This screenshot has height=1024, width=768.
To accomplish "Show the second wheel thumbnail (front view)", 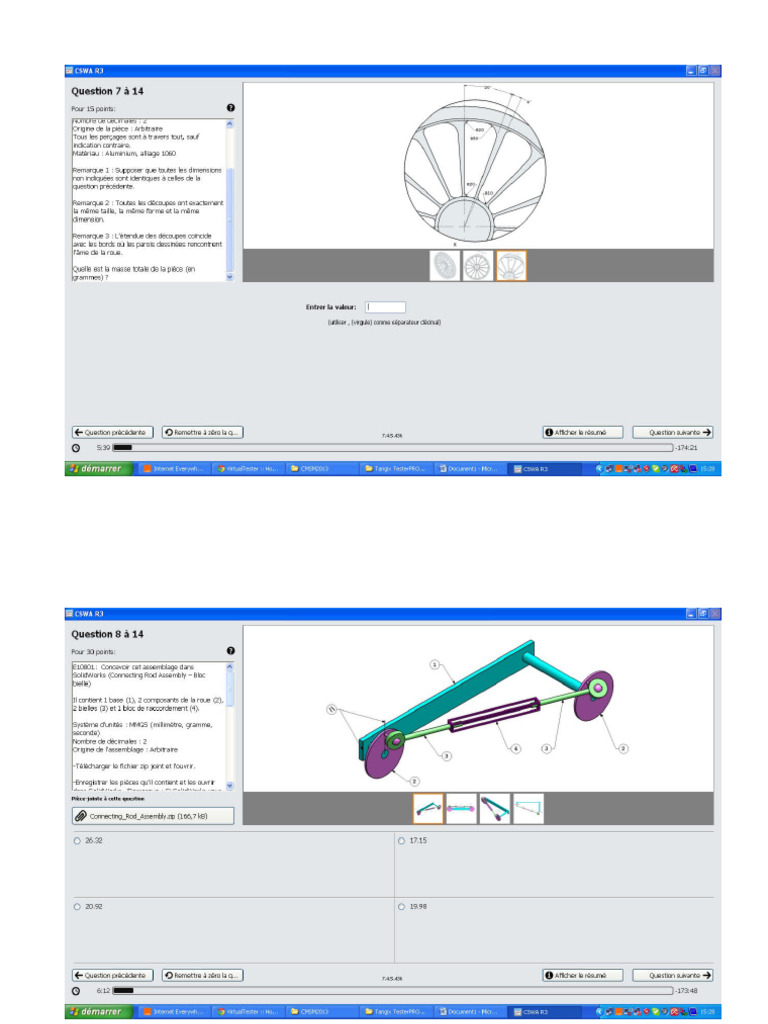I will [x=477, y=266].
